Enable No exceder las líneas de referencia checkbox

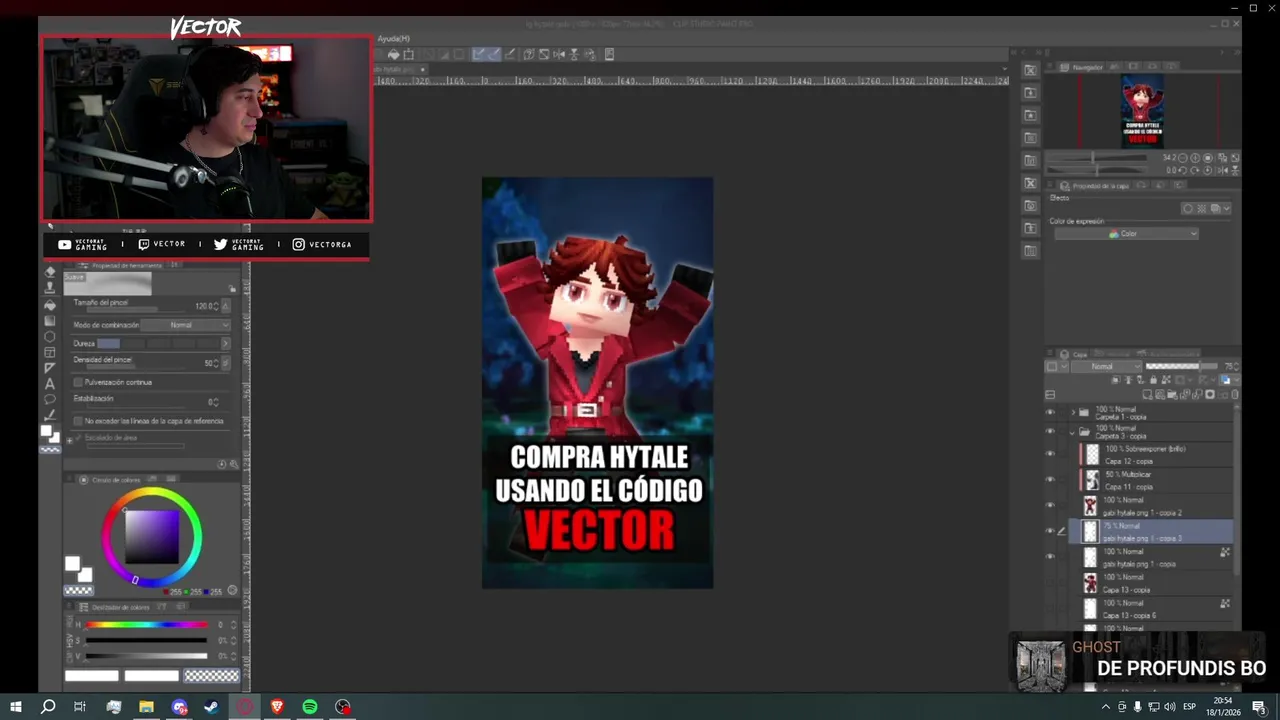(78, 421)
